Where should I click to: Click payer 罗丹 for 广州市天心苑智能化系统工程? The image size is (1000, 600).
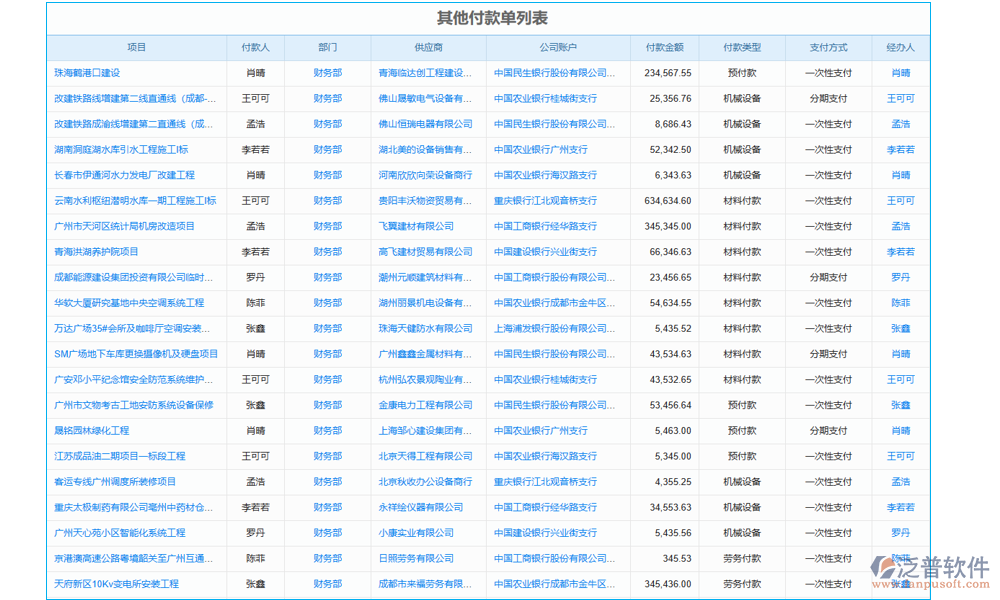(x=256, y=533)
